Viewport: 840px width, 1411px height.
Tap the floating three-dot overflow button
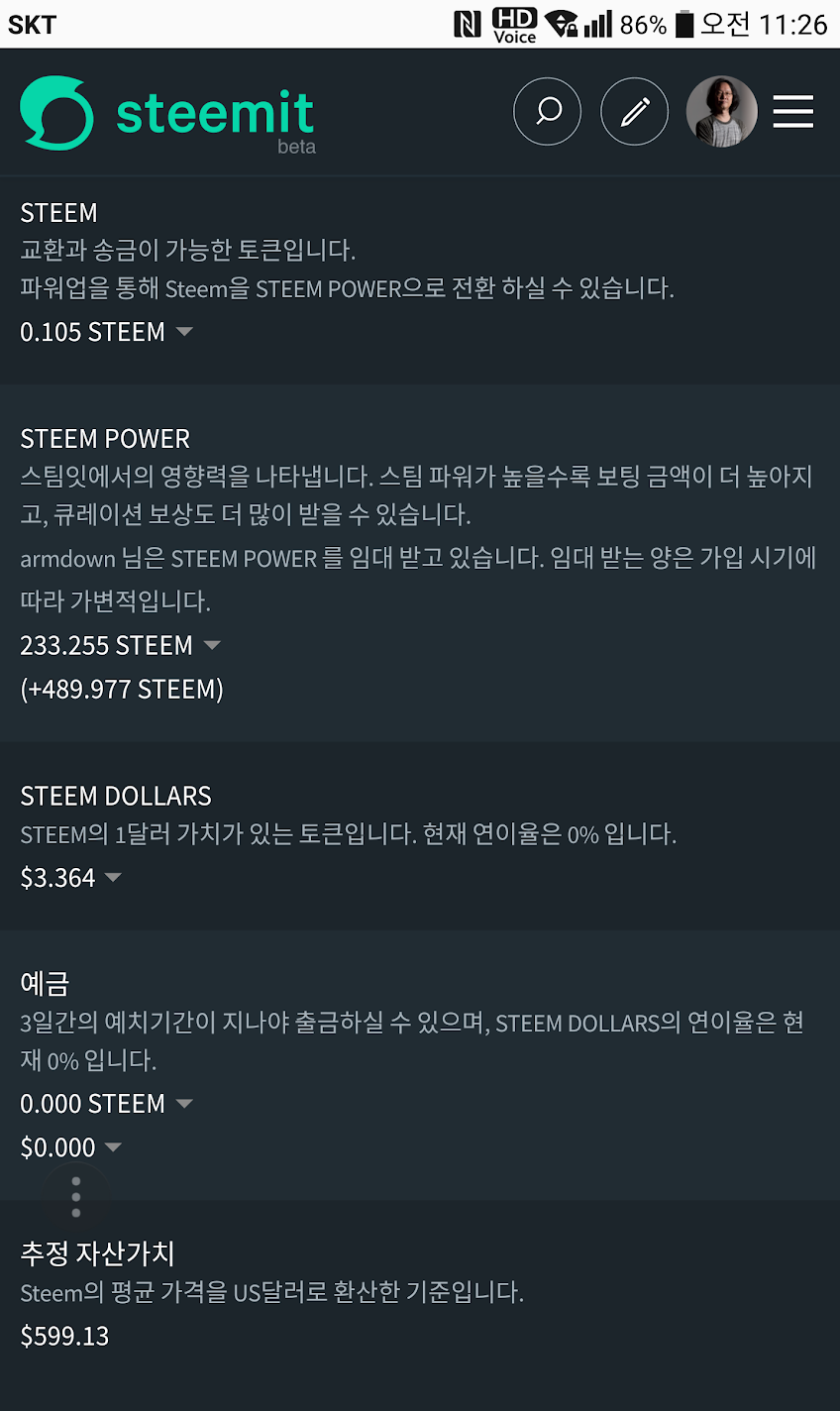76,1197
